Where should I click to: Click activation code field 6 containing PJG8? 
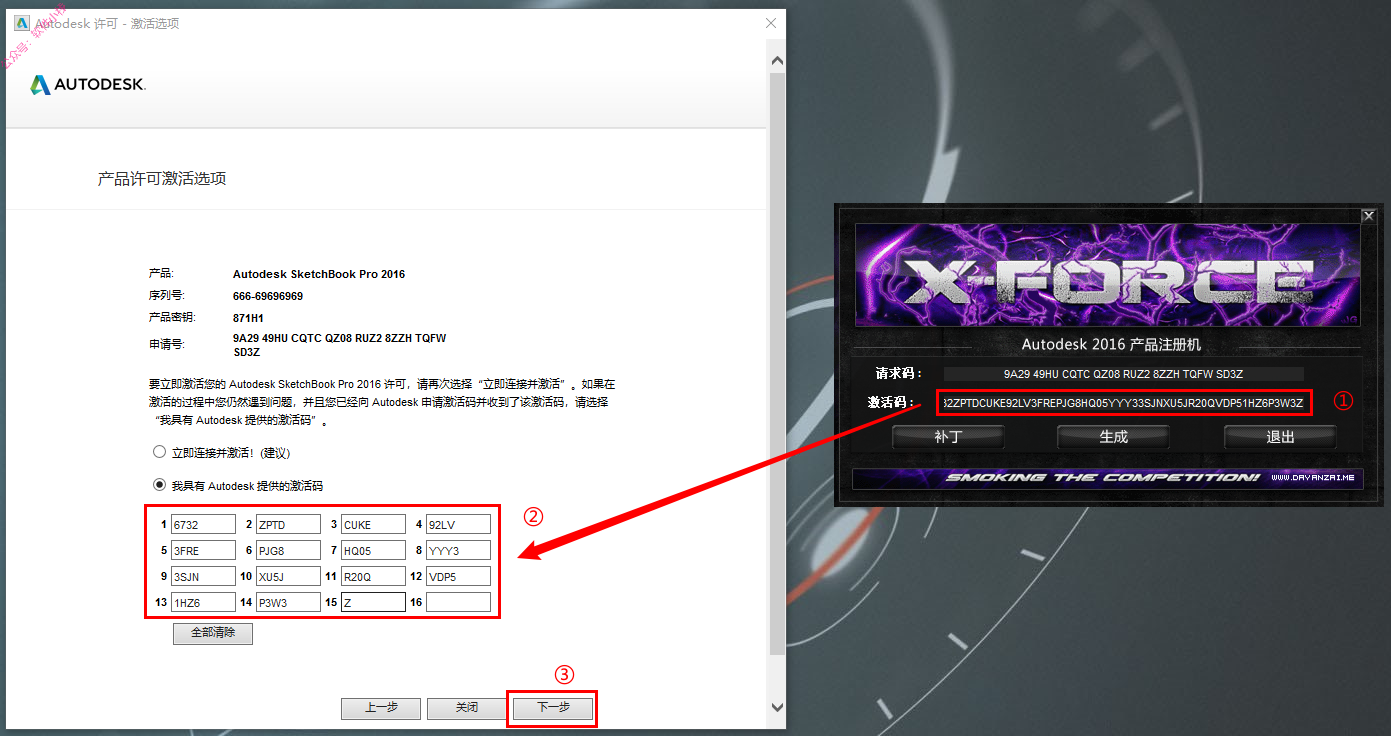point(288,550)
